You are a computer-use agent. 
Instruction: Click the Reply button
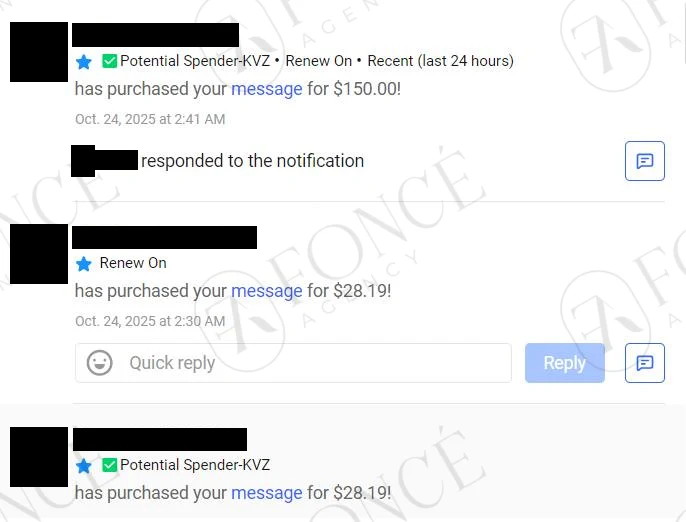tap(565, 363)
